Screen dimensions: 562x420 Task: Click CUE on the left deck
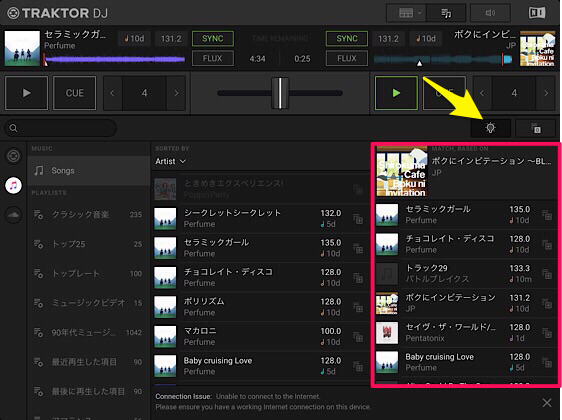75,93
